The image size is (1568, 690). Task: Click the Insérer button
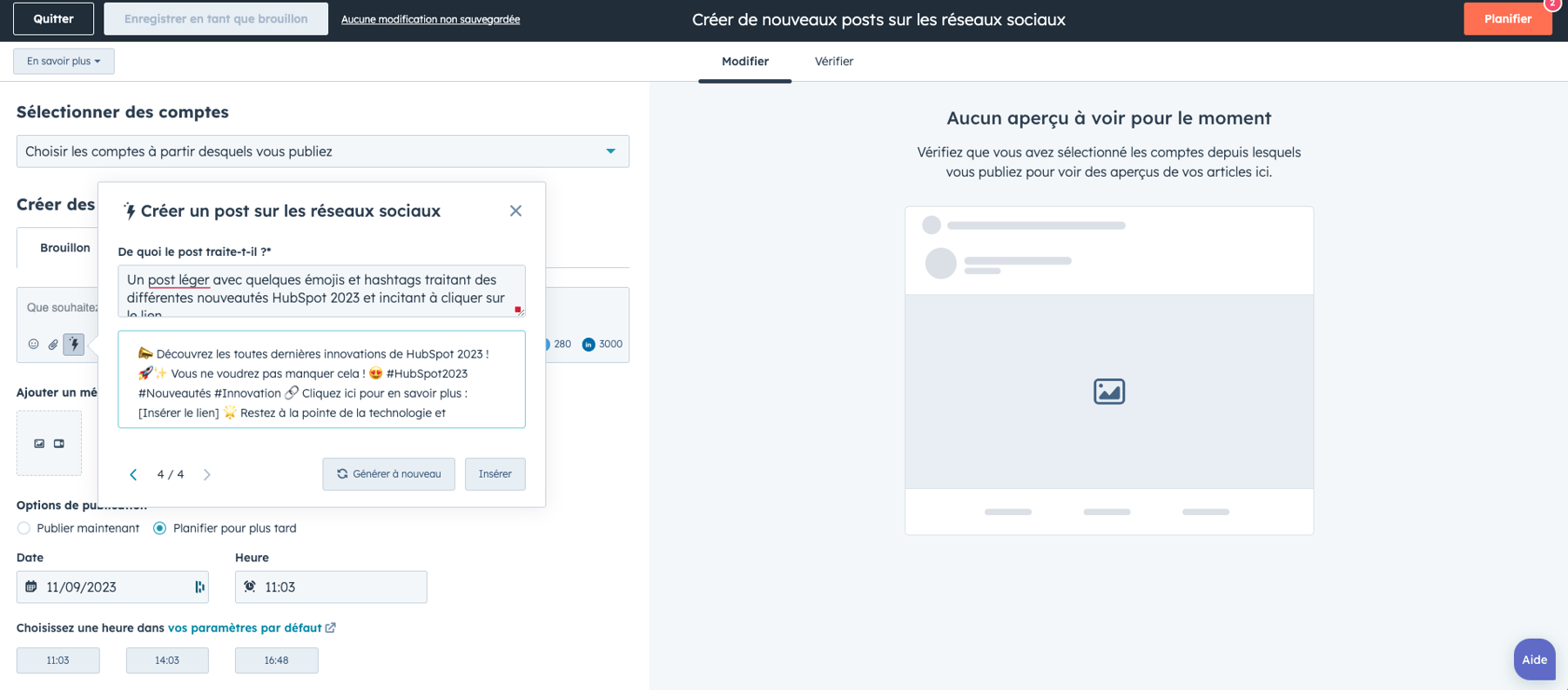(x=495, y=474)
